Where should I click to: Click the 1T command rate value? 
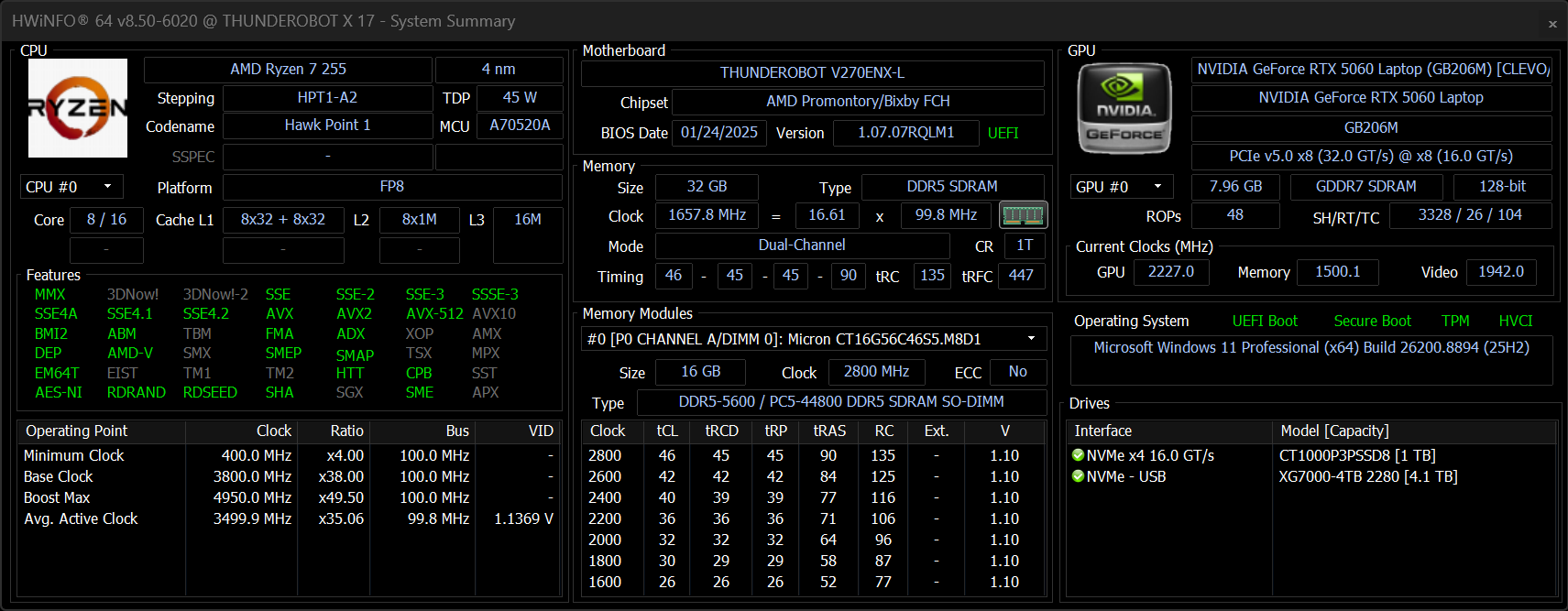point(1025,245)
